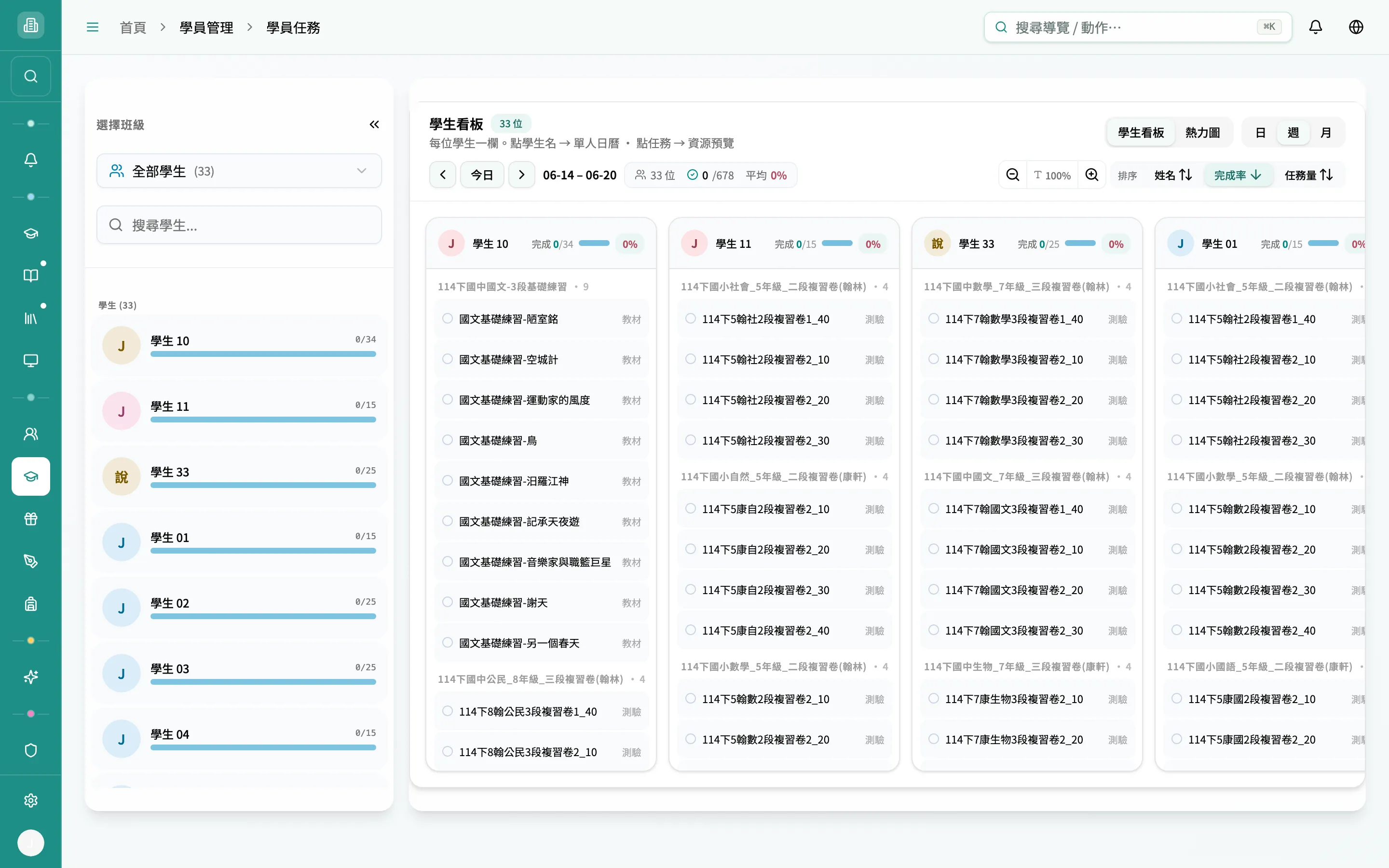The image size is (1389, 868).
Task: Click the 今日 button
Action: 482,175
